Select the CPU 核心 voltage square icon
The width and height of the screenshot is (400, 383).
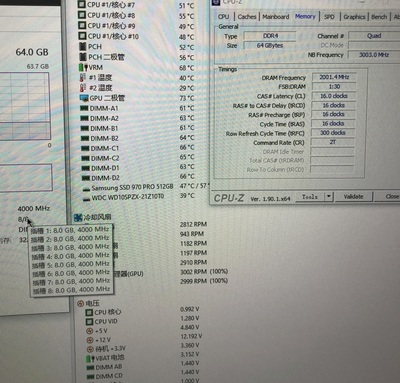[x=89, y=312]
